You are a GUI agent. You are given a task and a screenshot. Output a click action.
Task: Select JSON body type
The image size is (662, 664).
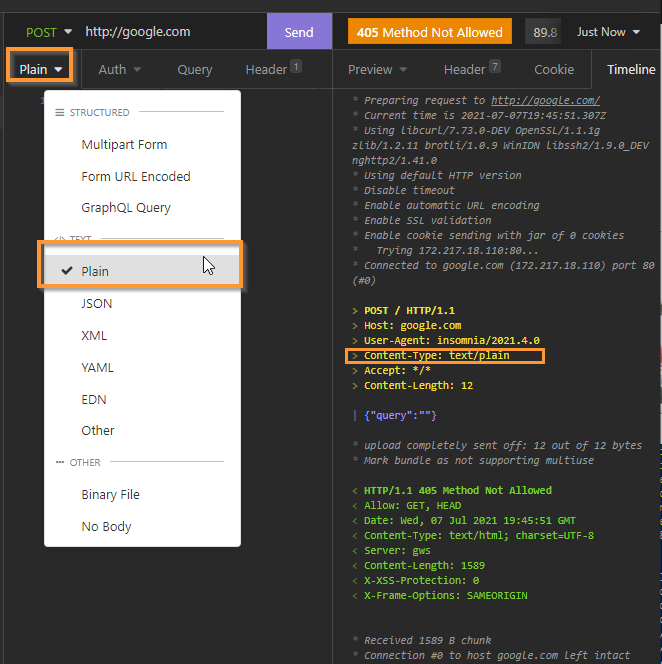pyautogui.click(x=142, y=303)
